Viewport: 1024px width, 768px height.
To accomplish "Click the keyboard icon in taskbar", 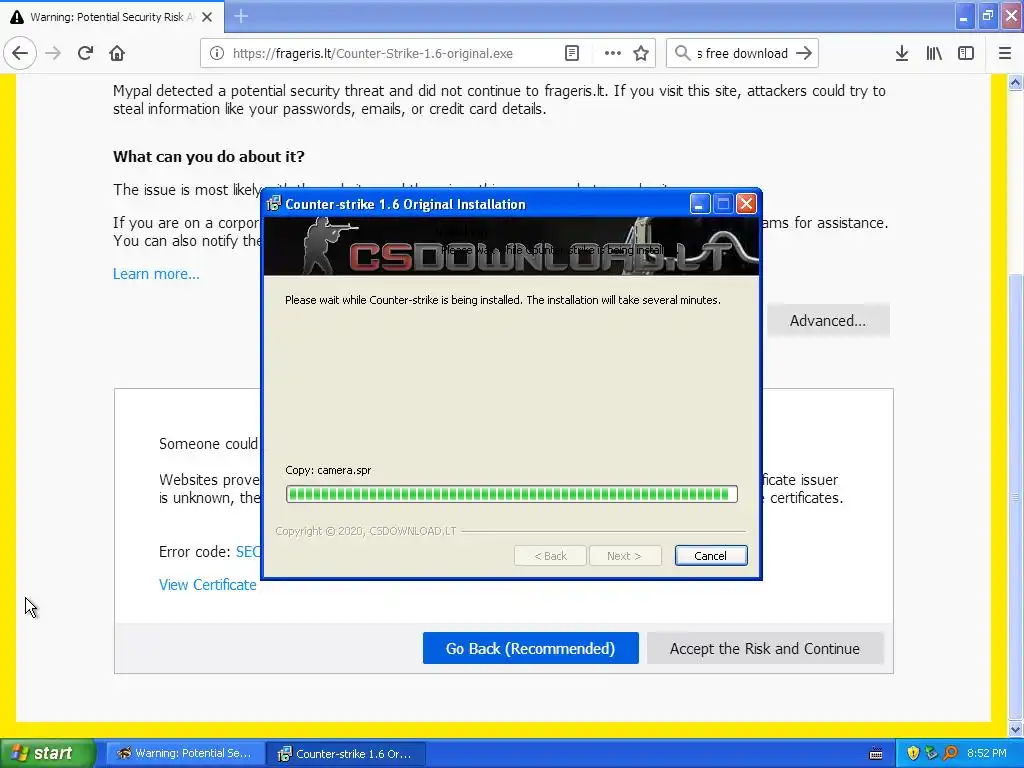I will (x=876, y=754).
